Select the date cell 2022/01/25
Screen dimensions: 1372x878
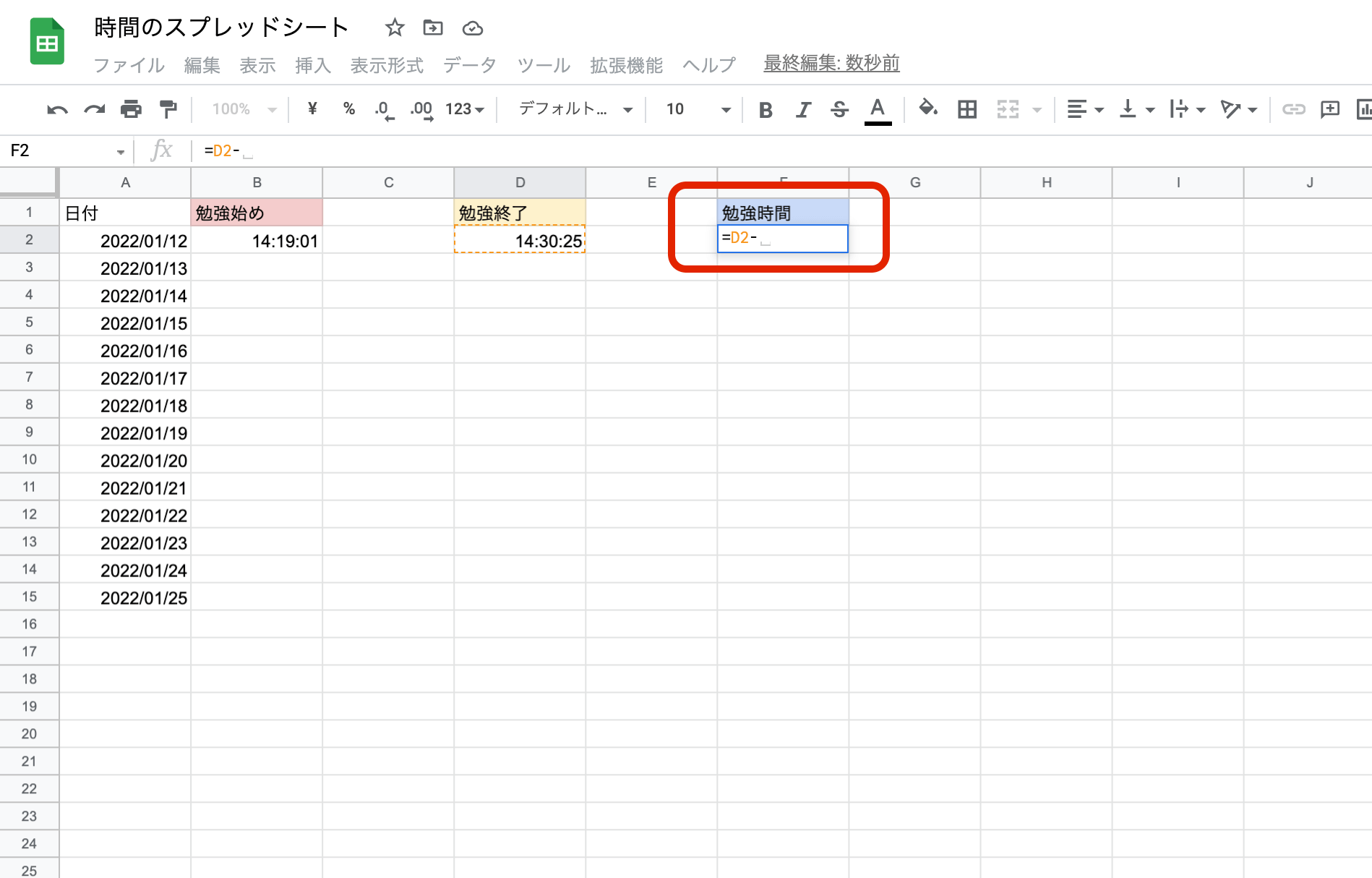125,597
